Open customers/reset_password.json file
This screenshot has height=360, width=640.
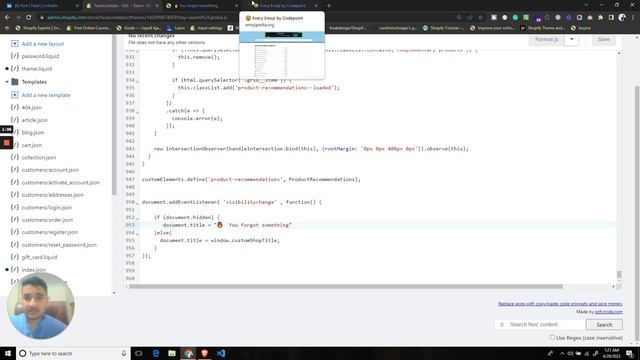[59, 245]
